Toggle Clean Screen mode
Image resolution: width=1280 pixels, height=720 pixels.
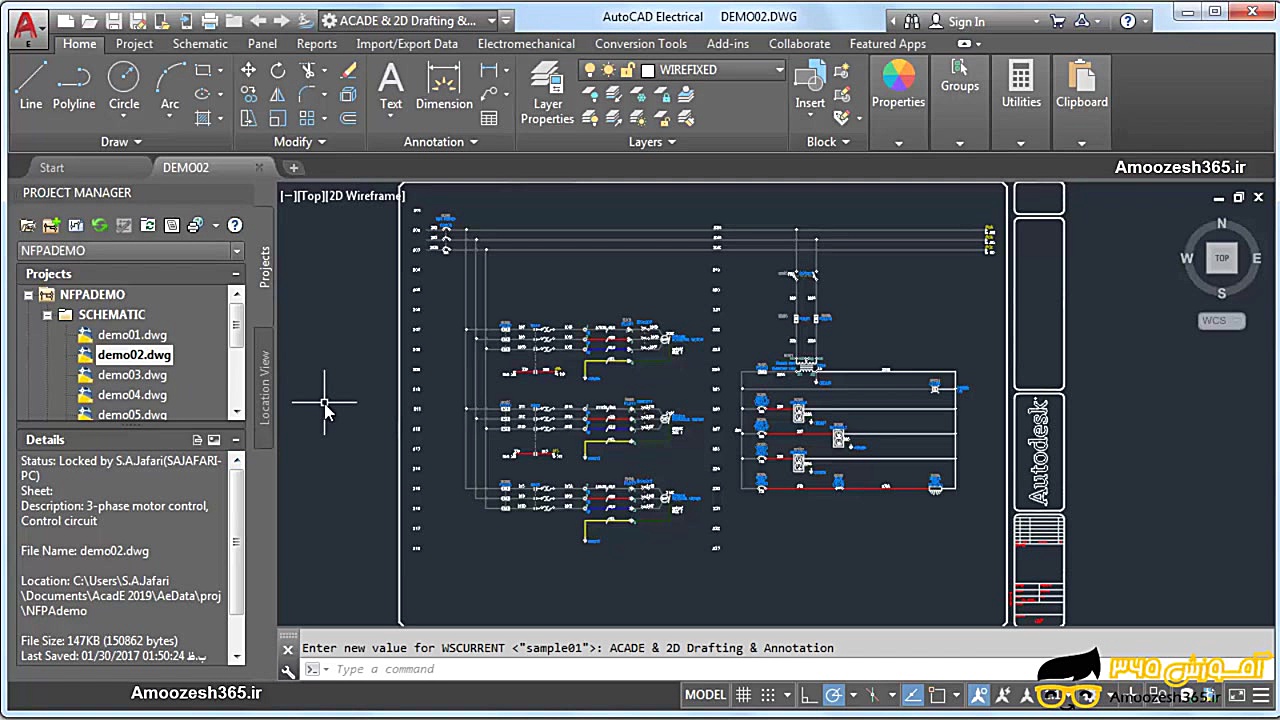[x=1237, y=695]
